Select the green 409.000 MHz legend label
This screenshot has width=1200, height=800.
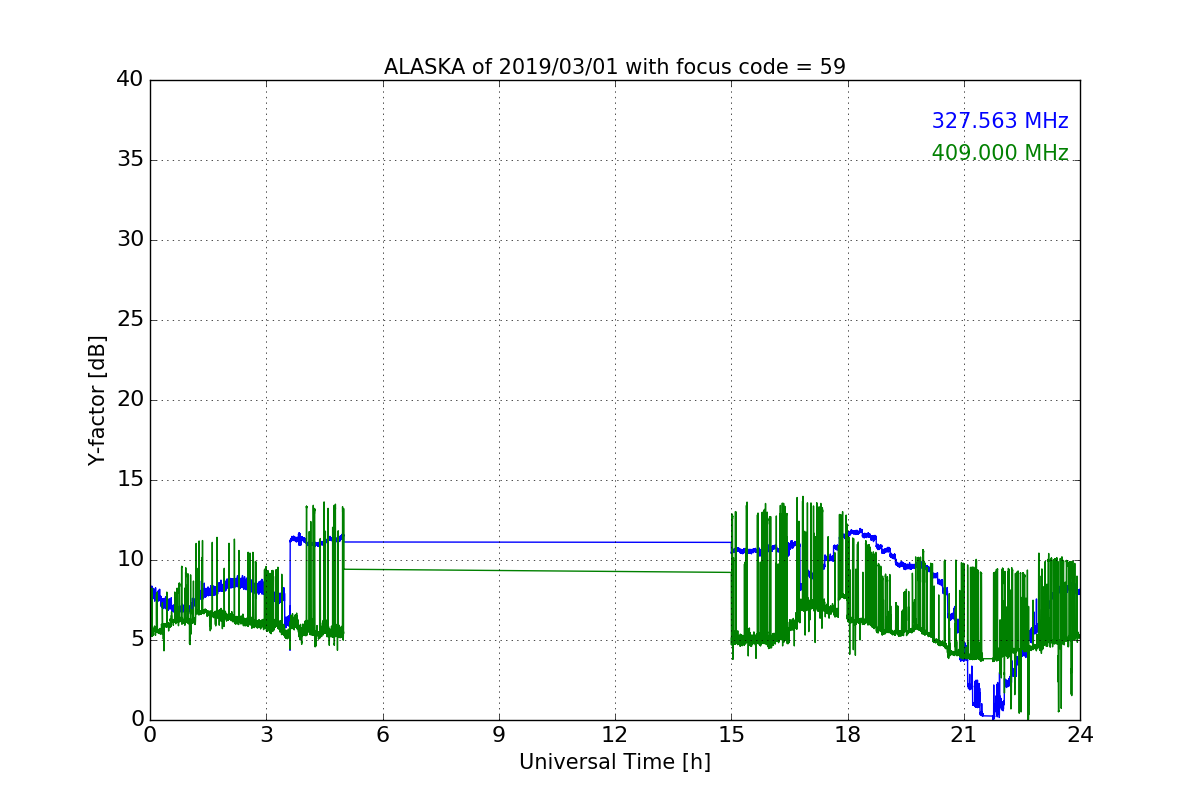pyautogui.click(x=1000, y=153)
